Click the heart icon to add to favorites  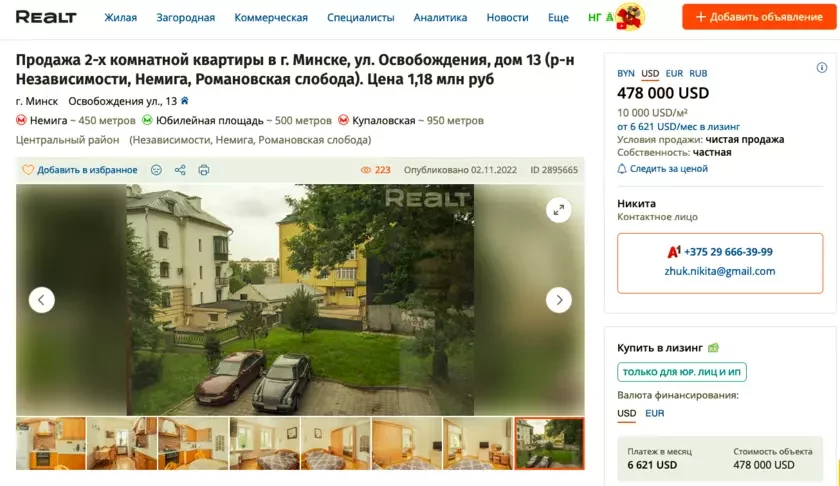28,170
